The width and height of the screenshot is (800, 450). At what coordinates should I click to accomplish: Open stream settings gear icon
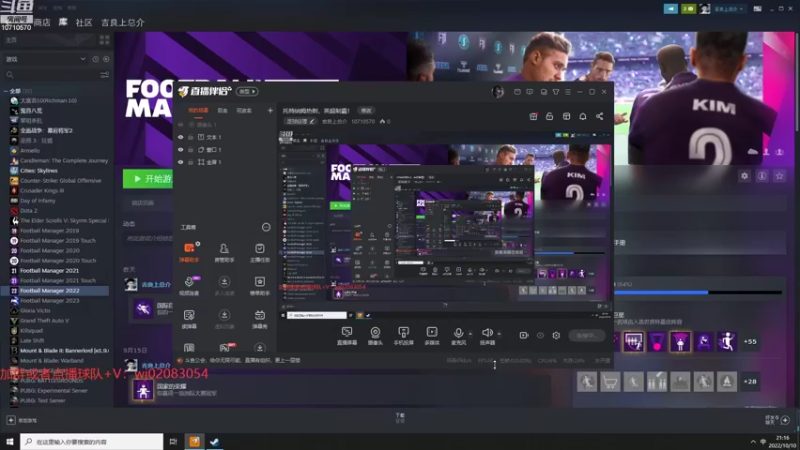pyautogui.click(x=556, y=335)
